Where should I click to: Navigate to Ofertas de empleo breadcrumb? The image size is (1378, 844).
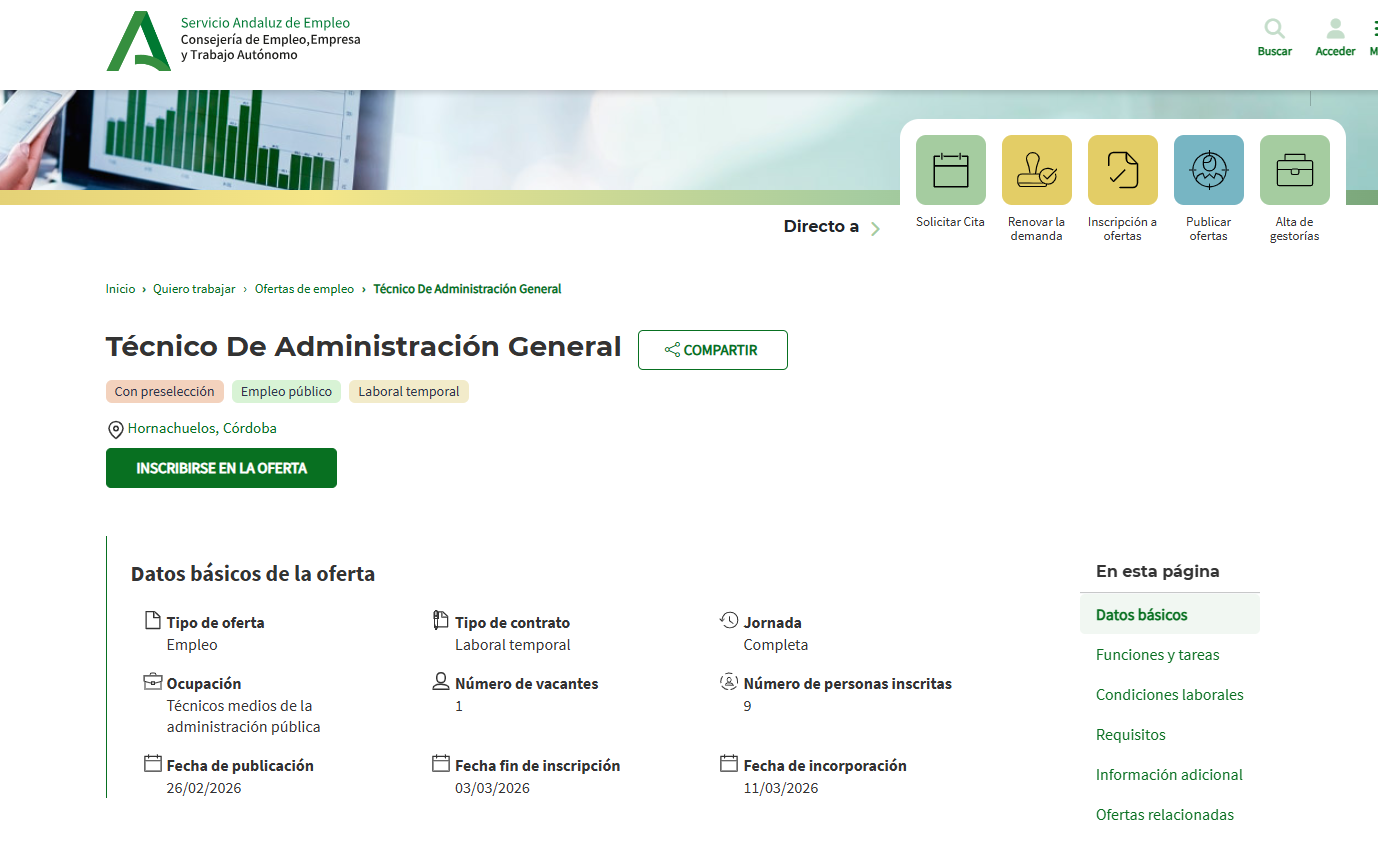point(304,289)
